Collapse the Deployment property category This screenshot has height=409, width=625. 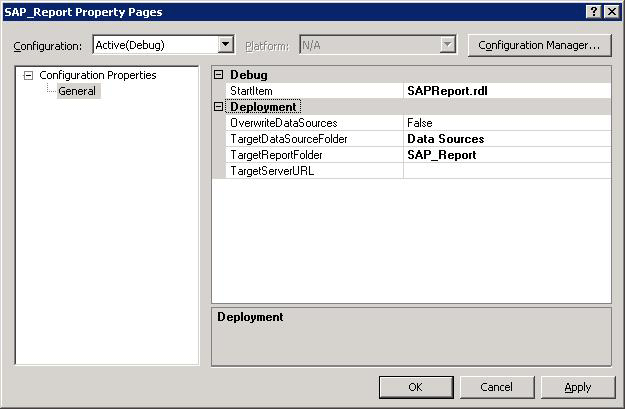click(218, 106)
